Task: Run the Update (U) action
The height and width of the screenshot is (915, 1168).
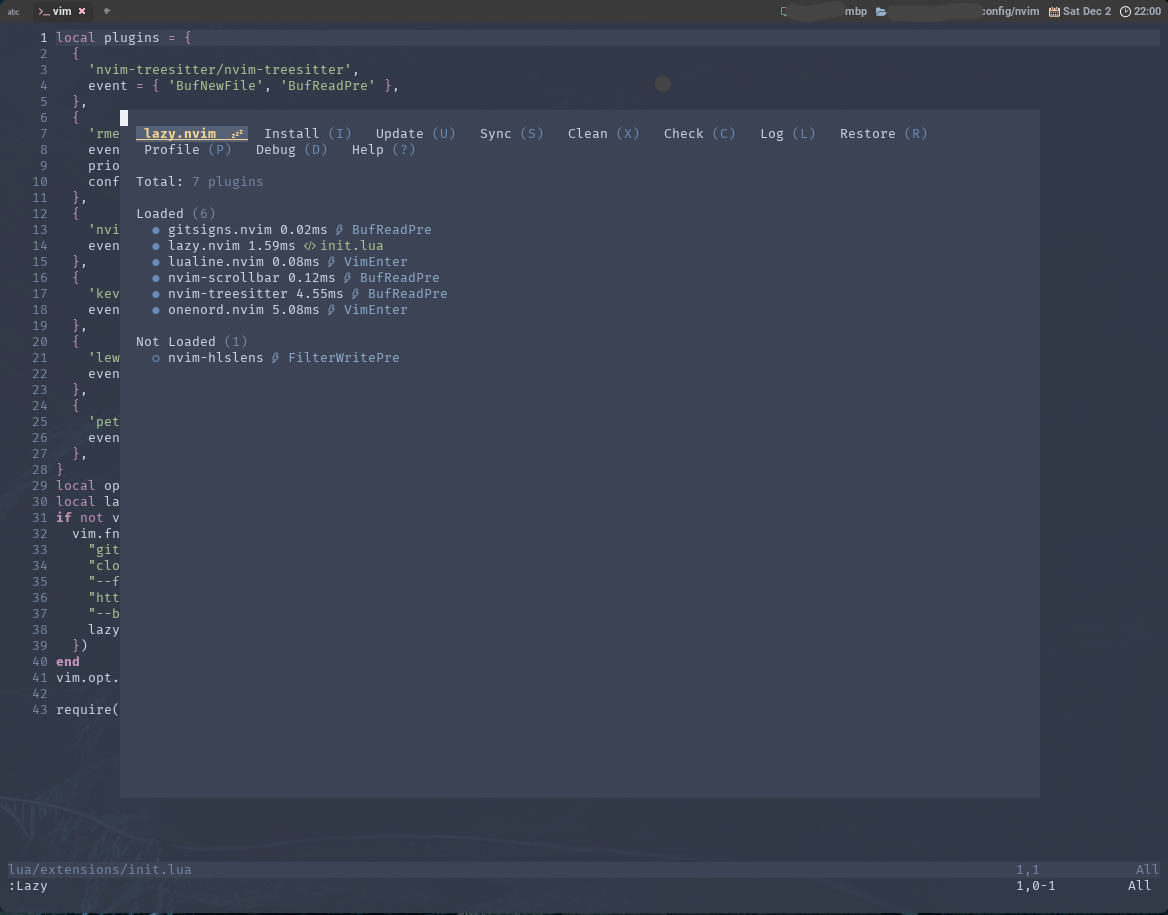Action: tap(415, 133)
